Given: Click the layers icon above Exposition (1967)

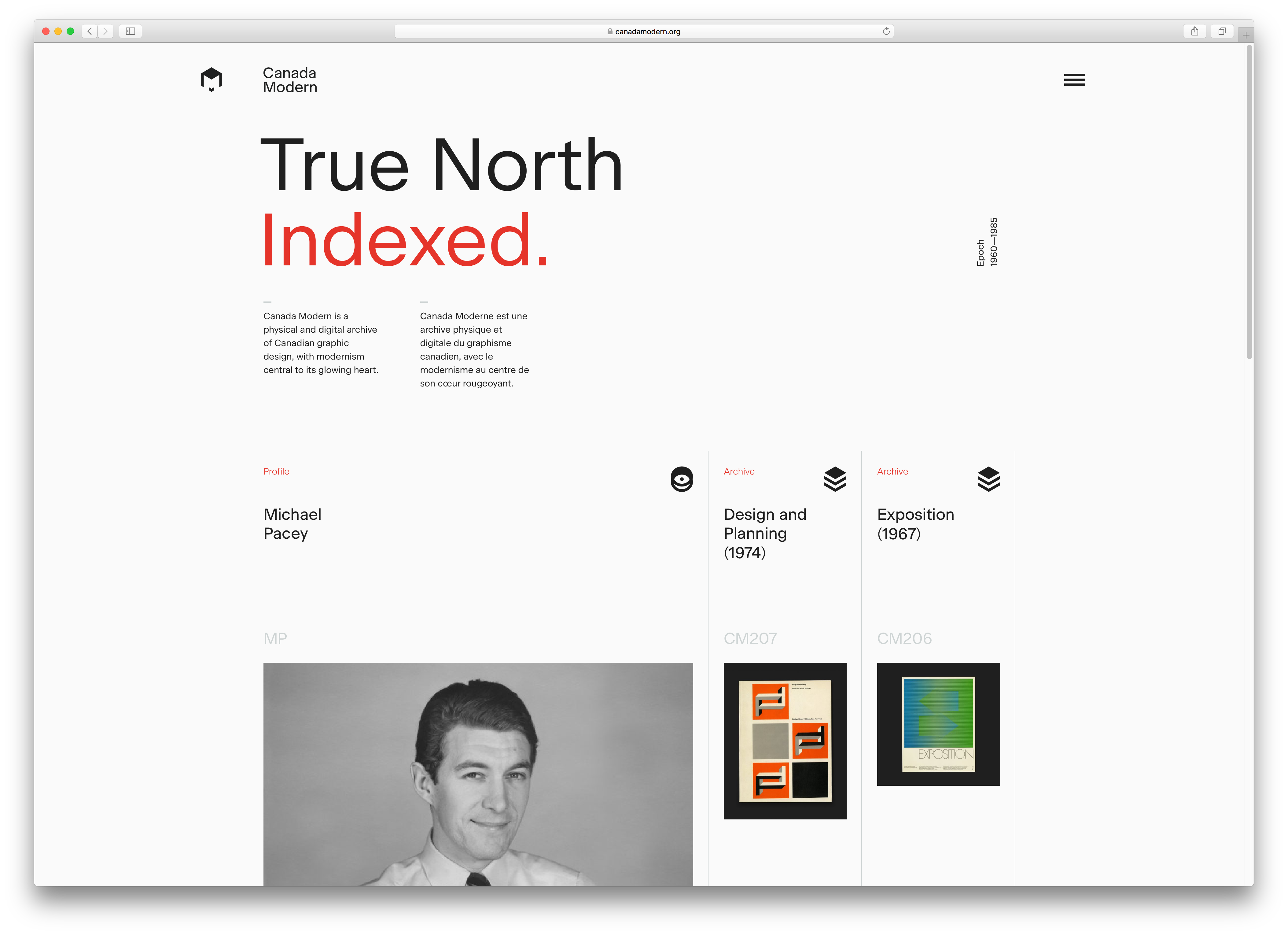Looking at the screenshot, I should pyautogui.click(x=988, y=479).
